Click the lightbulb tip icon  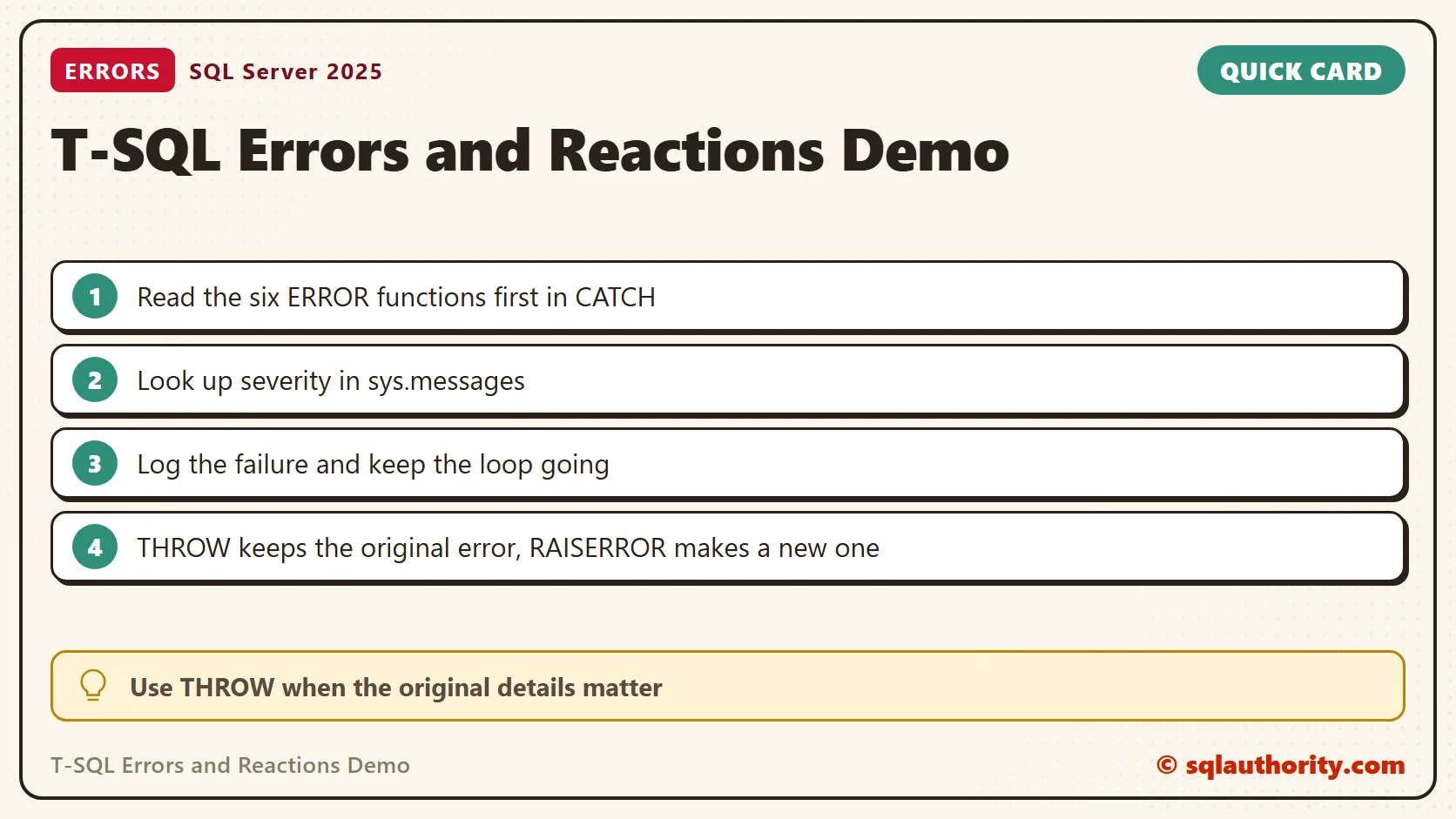93,686
